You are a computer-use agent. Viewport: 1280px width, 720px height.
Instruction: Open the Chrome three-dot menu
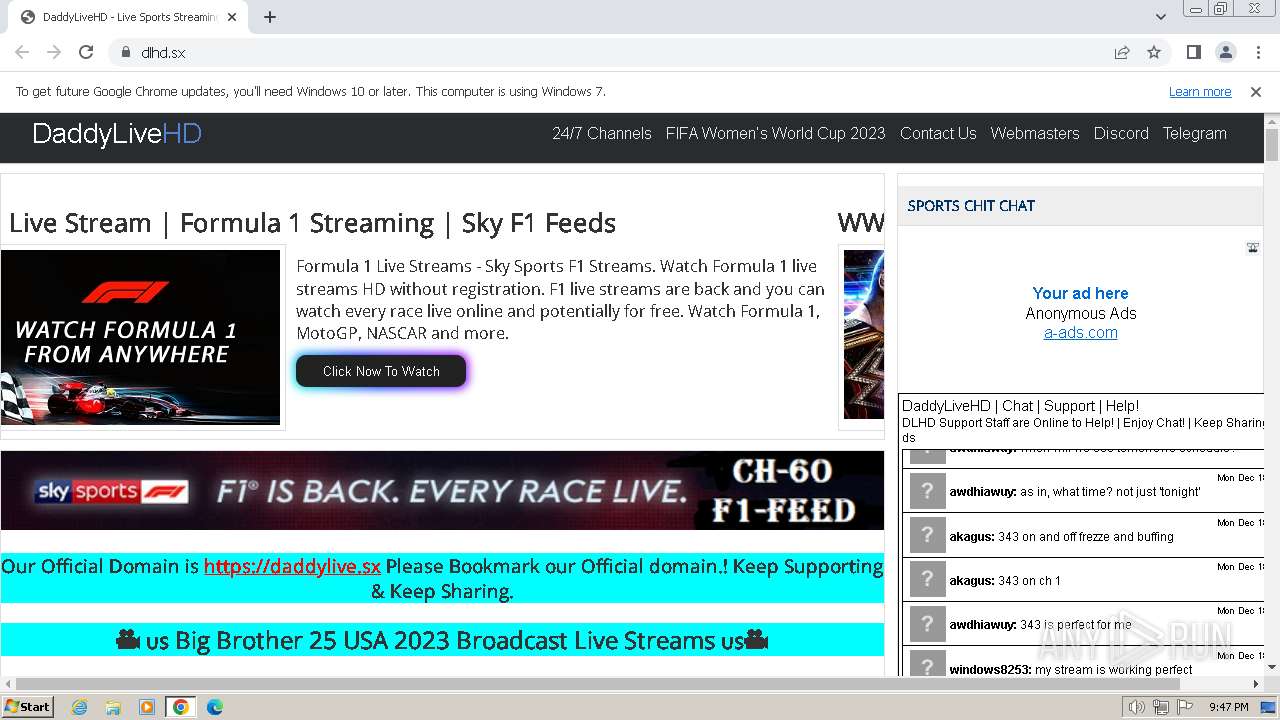tap(1257, 52)
